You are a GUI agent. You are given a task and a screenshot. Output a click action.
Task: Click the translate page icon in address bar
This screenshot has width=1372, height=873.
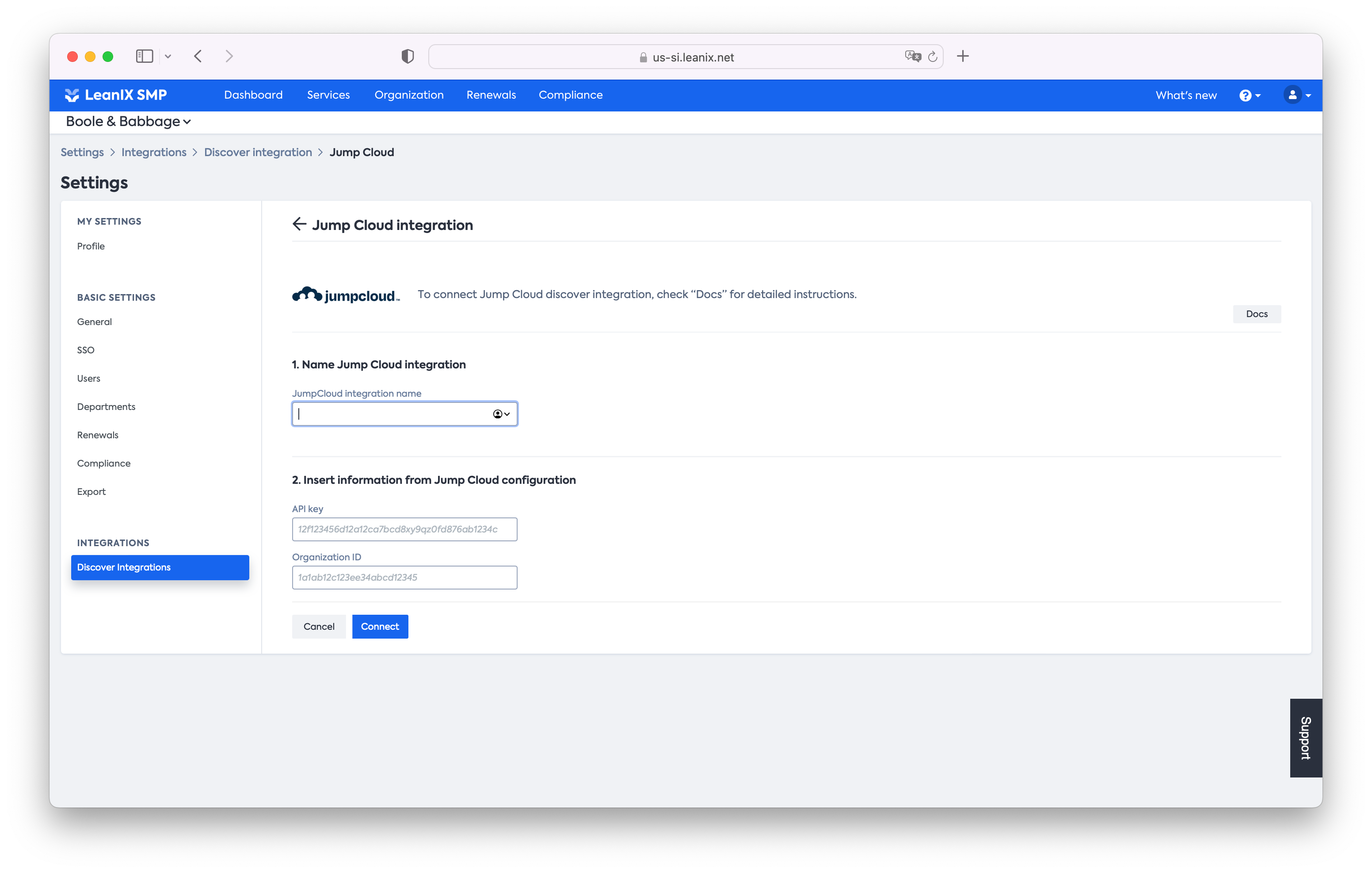coord(912,56)
